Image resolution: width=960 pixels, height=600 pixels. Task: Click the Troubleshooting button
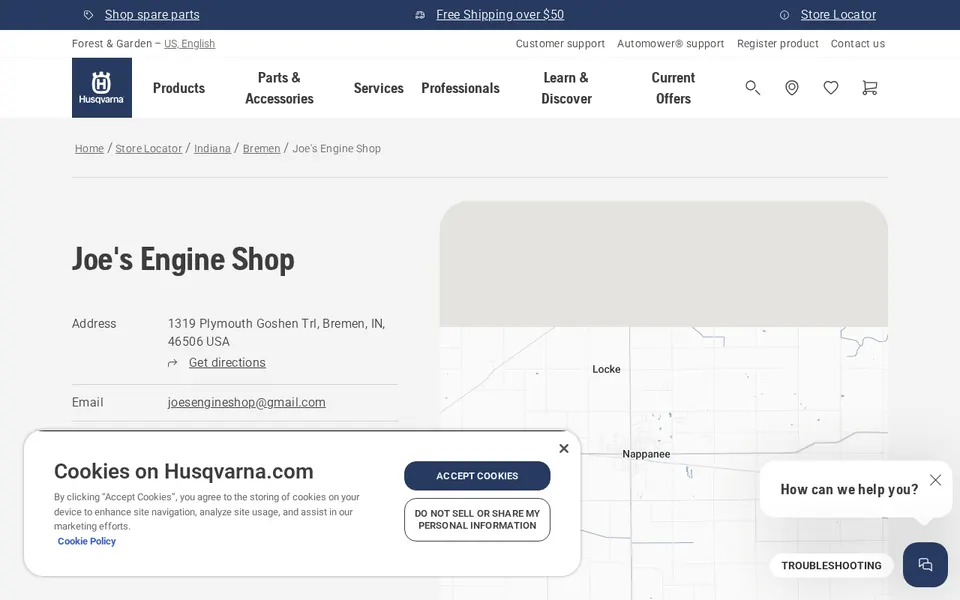click(831, 566)
